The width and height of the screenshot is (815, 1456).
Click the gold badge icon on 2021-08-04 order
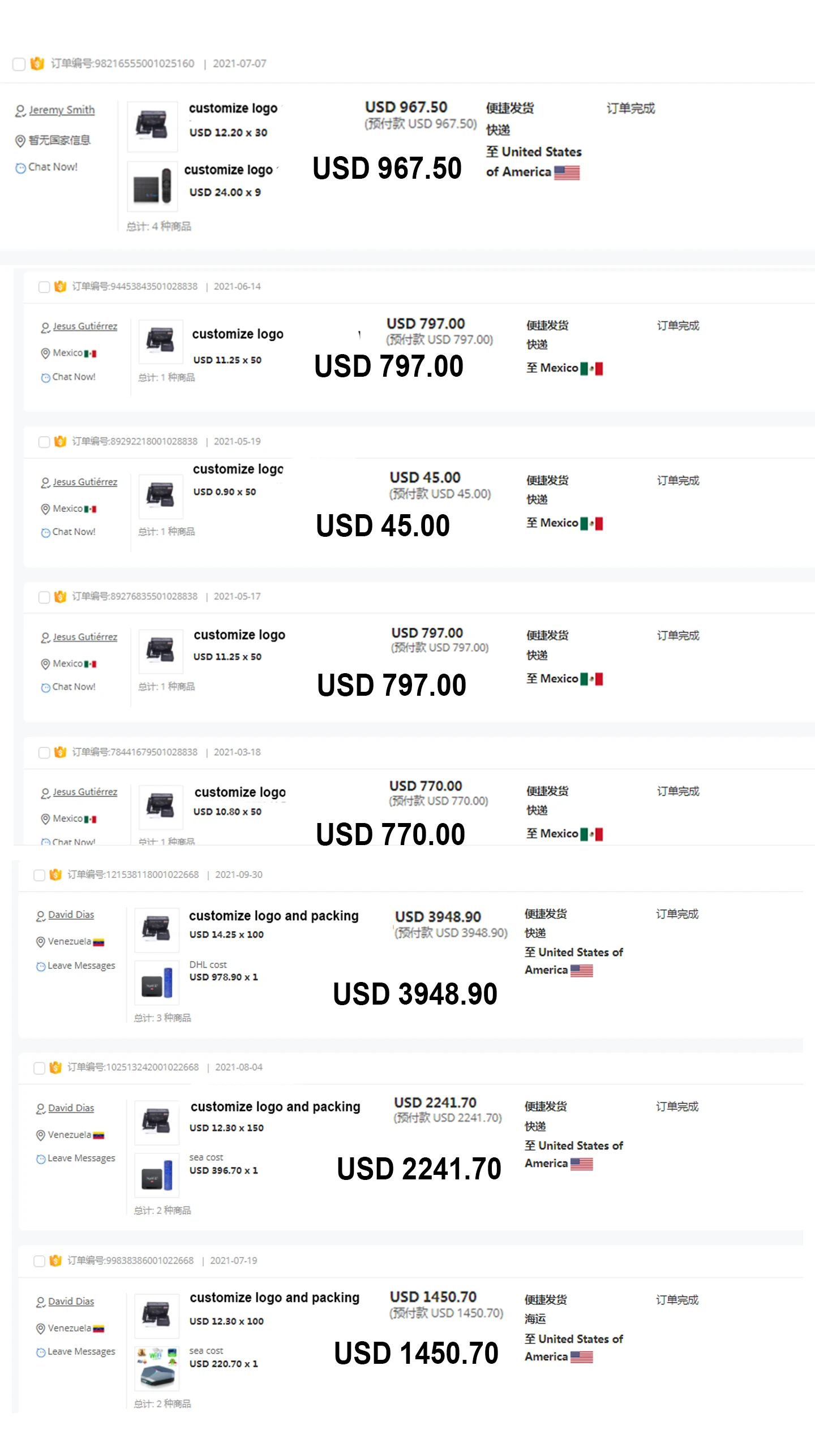click(x=55, y=1067)
